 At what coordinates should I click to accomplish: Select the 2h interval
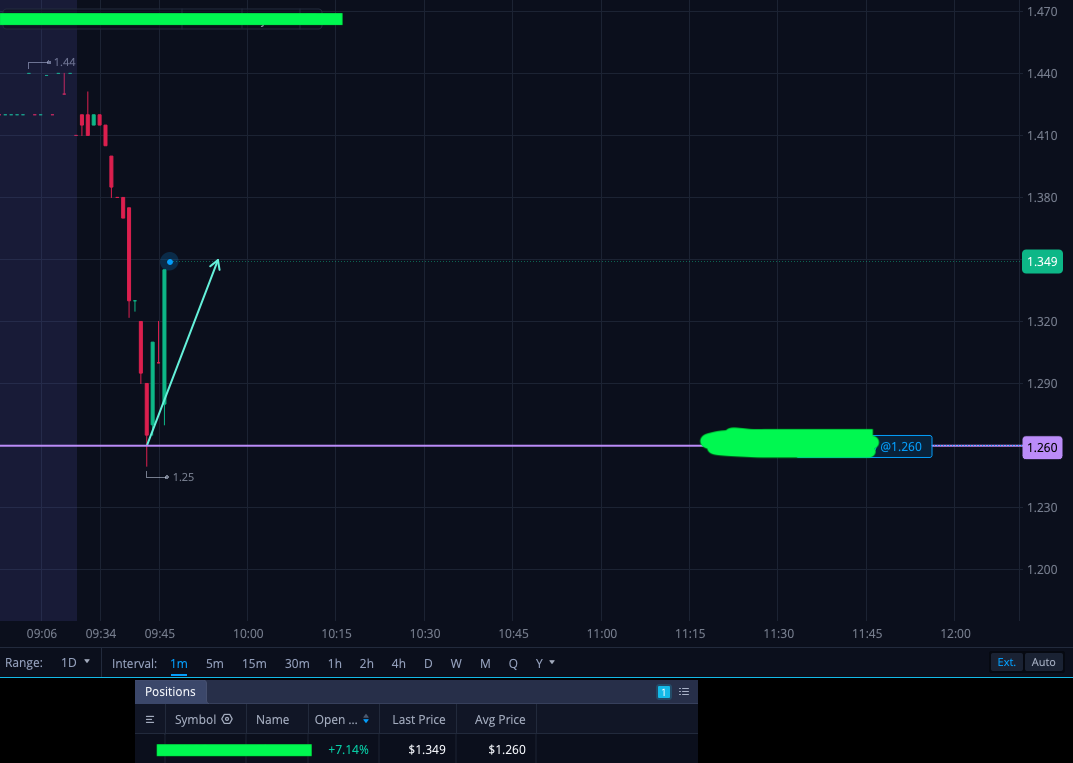367,663
